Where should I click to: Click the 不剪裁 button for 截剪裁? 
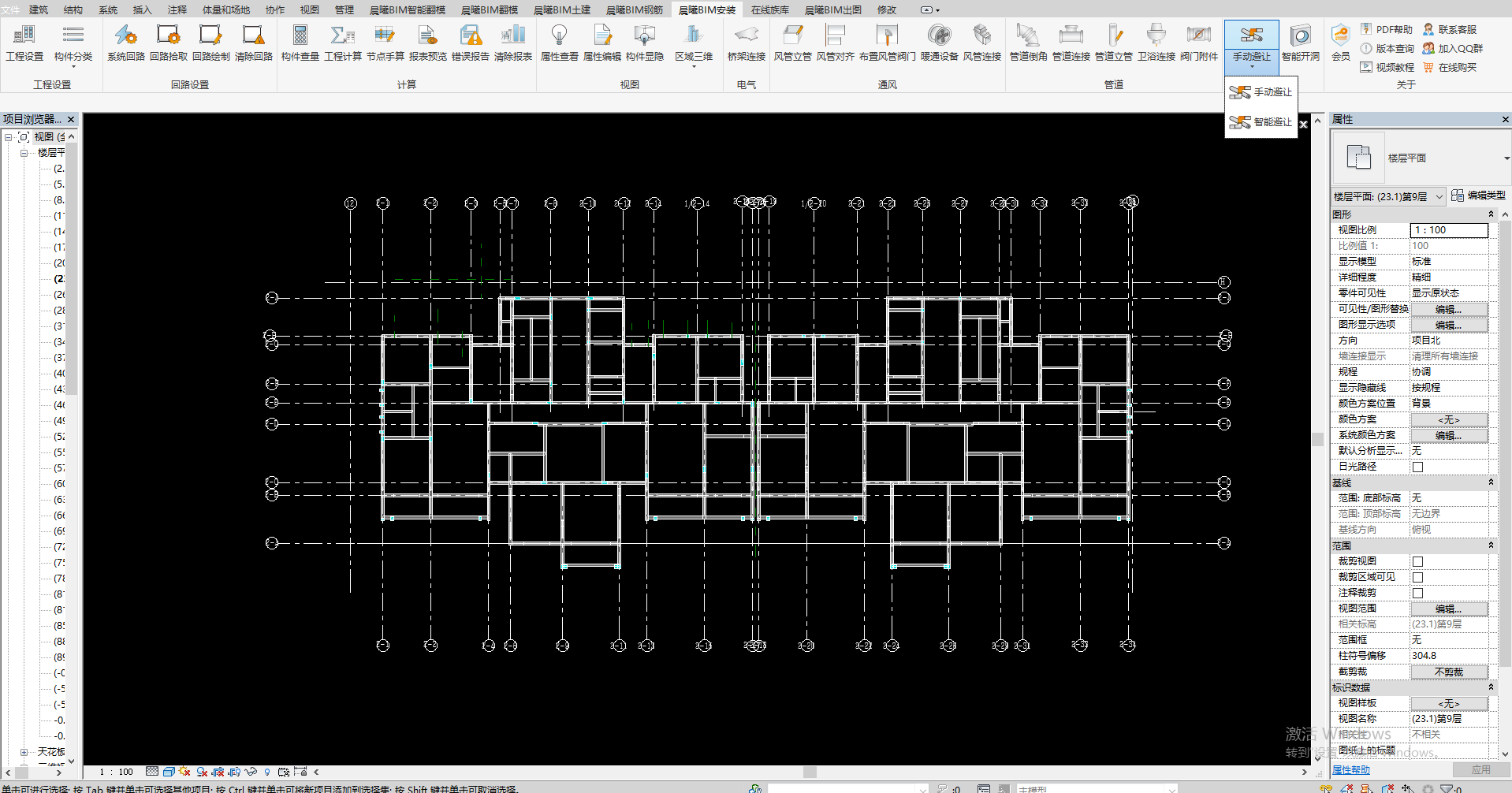click(x=1449, y=672)
